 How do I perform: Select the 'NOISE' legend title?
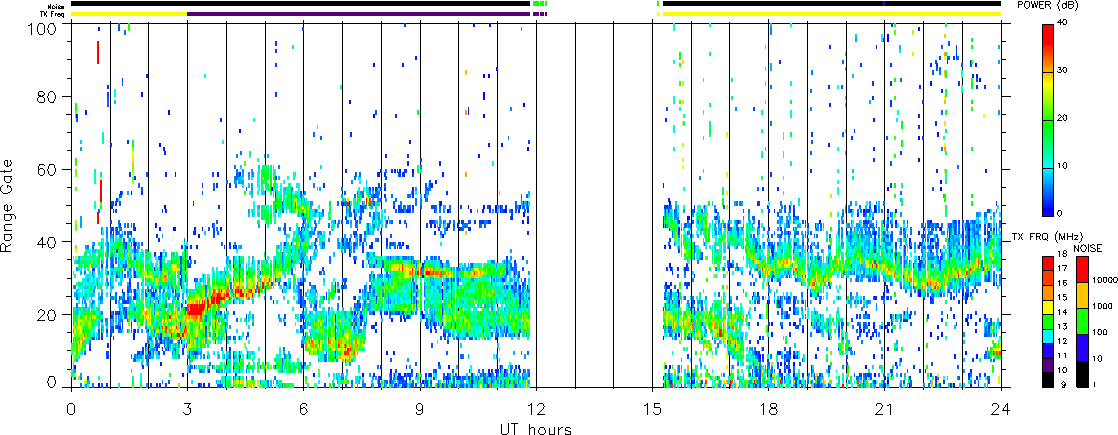tap(1087, 248)
